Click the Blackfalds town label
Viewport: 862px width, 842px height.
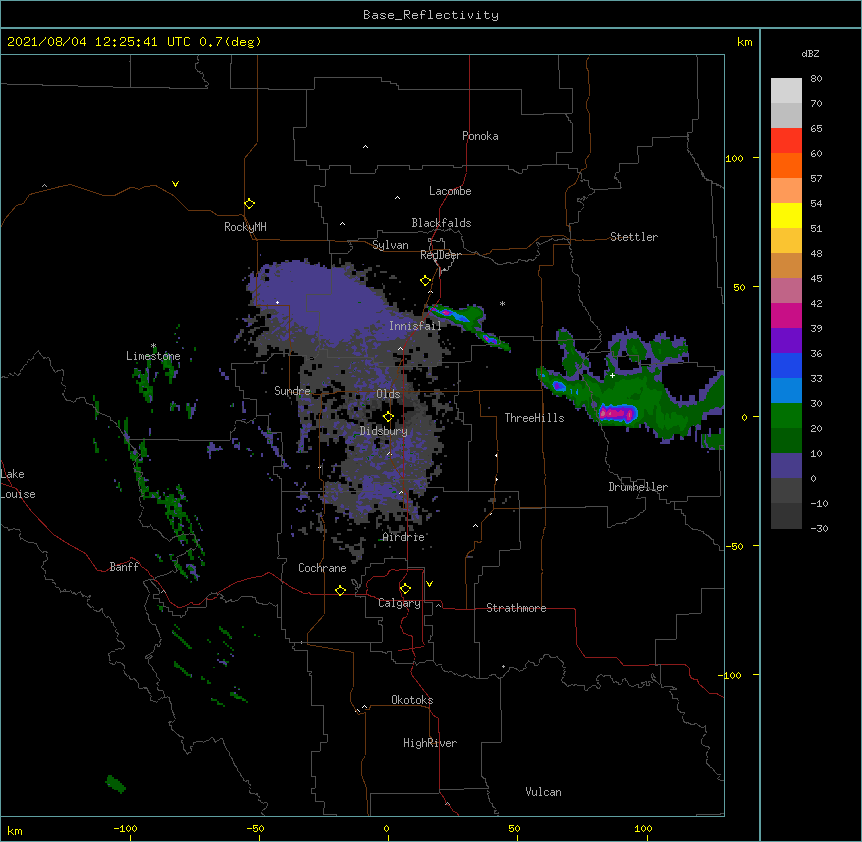pos(441,223)
